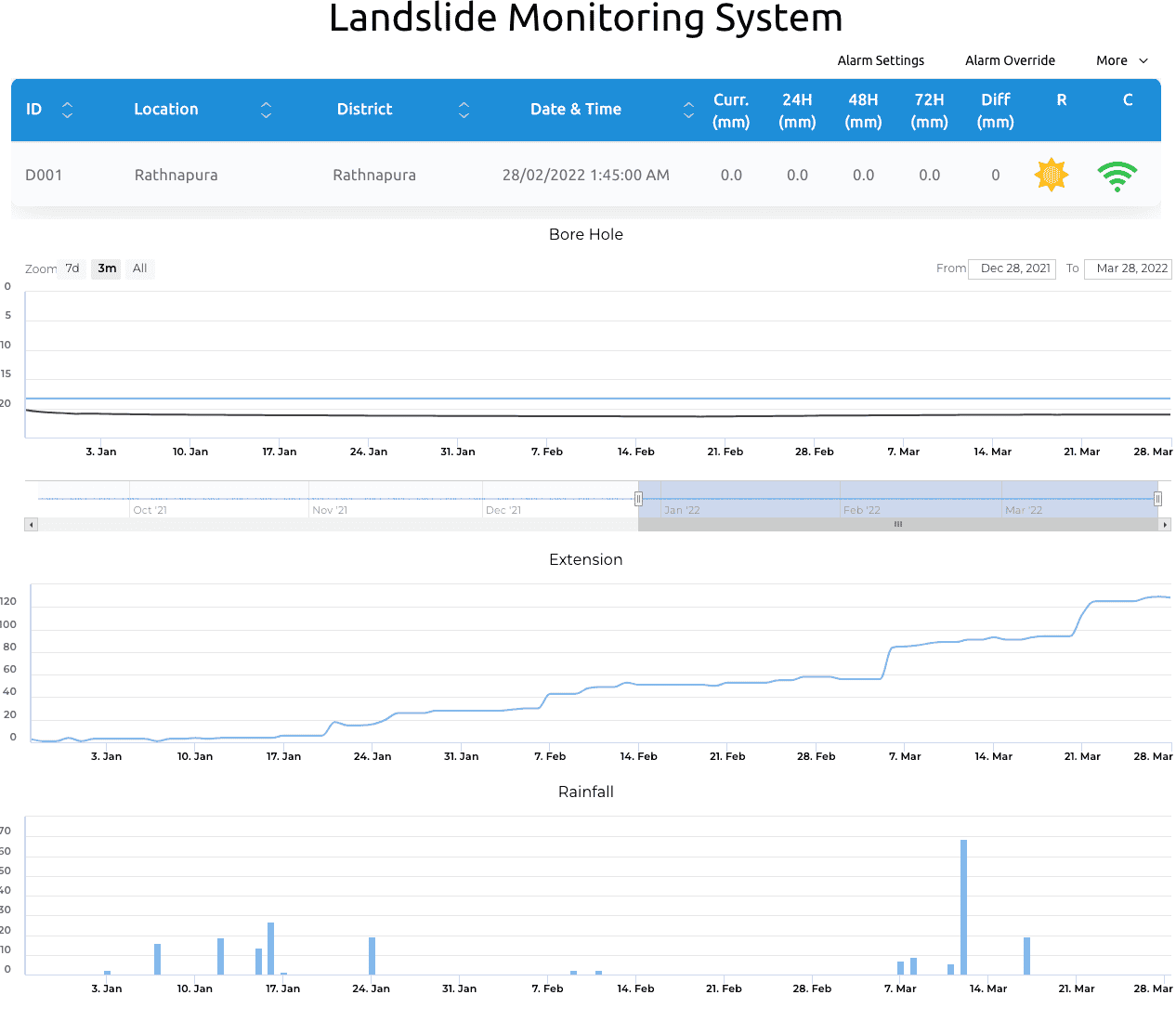The height and width of the screenshot is (1021, 1176).
Task: Sort table by District column arrows
Action: point(464,110)
